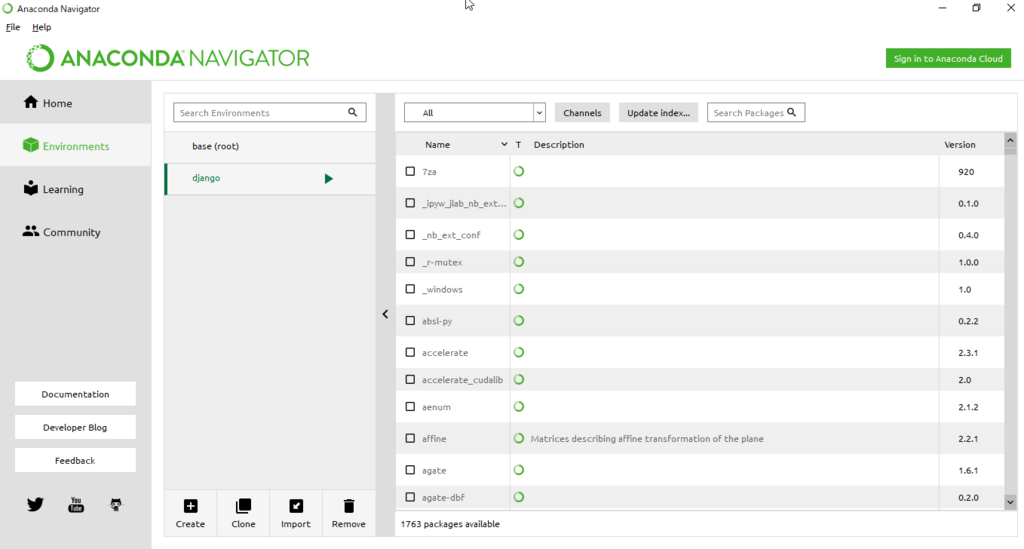Click status circle icon for aenum
1024x549 pixels.
coord(519,407)
